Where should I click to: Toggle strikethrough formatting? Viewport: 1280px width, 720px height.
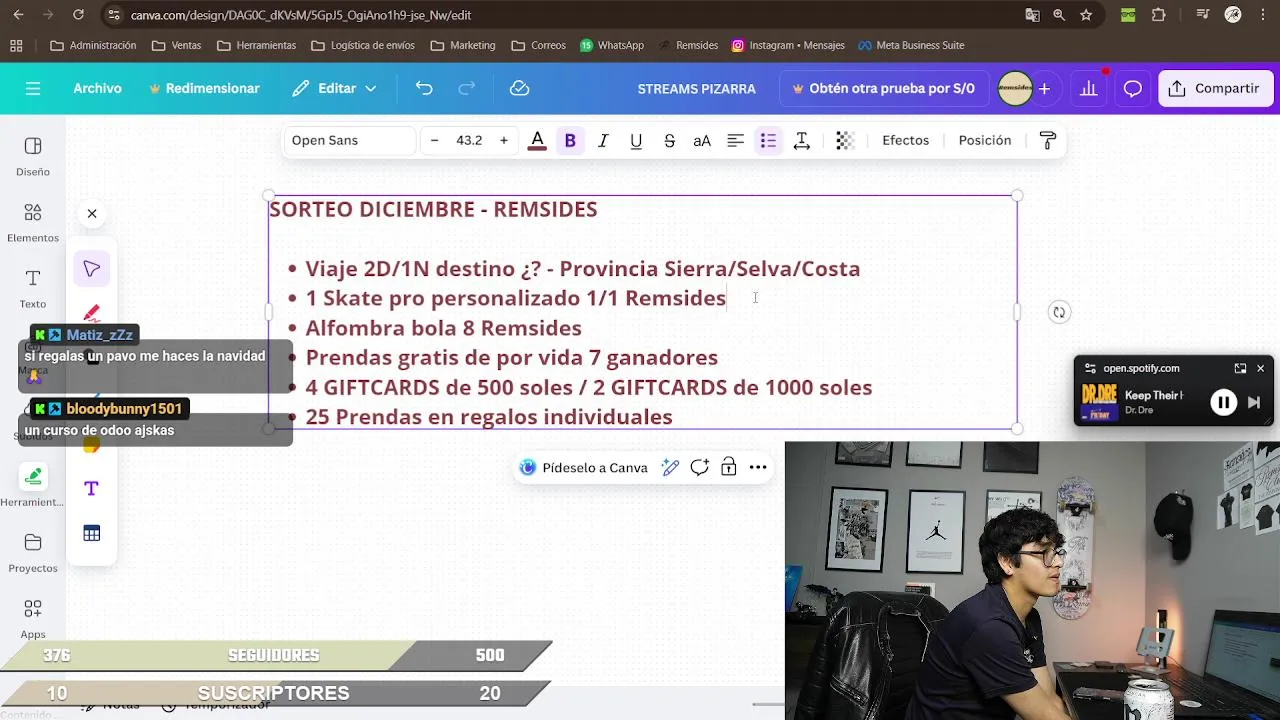(x=669, y=140)
